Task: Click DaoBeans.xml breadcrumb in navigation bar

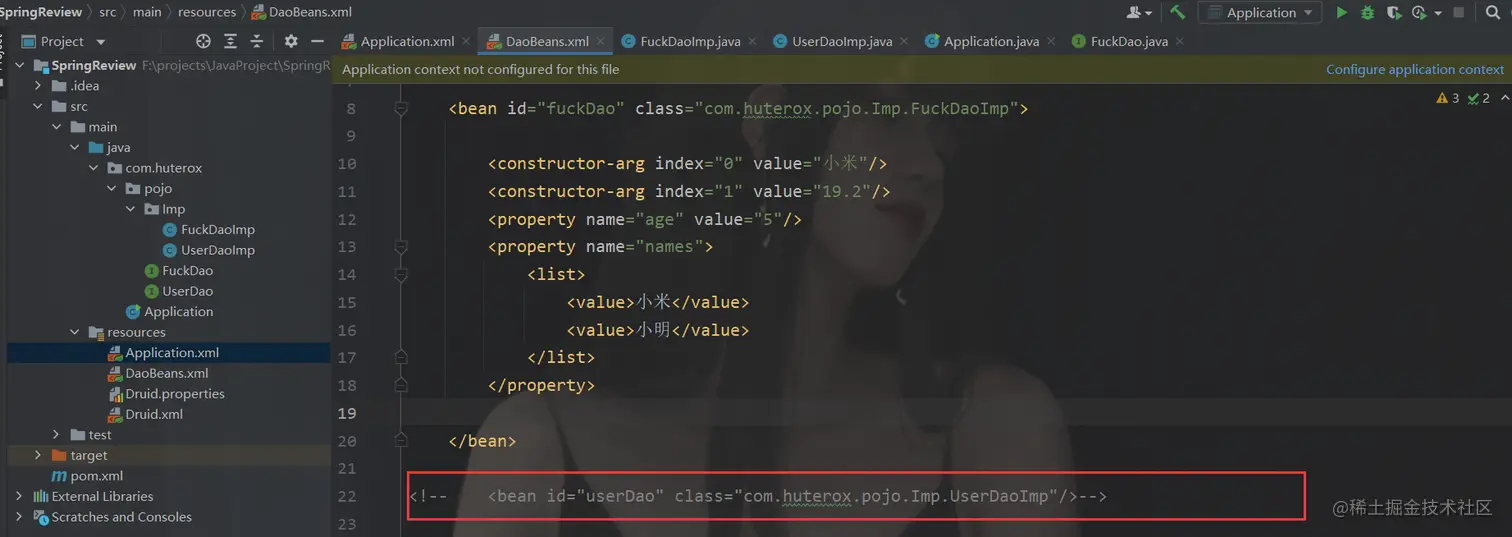Action: (x=302, y=12)
